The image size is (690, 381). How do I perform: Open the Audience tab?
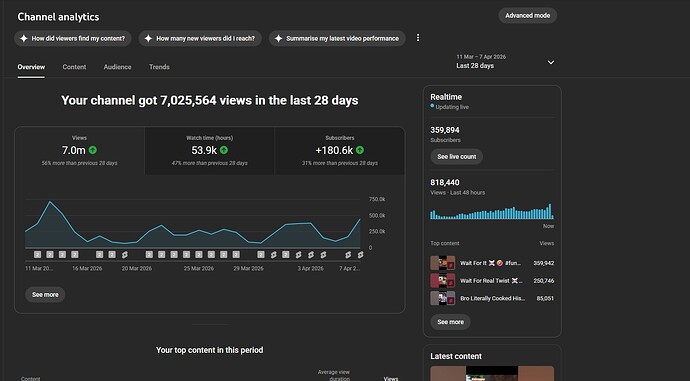[x=117, y=67]
